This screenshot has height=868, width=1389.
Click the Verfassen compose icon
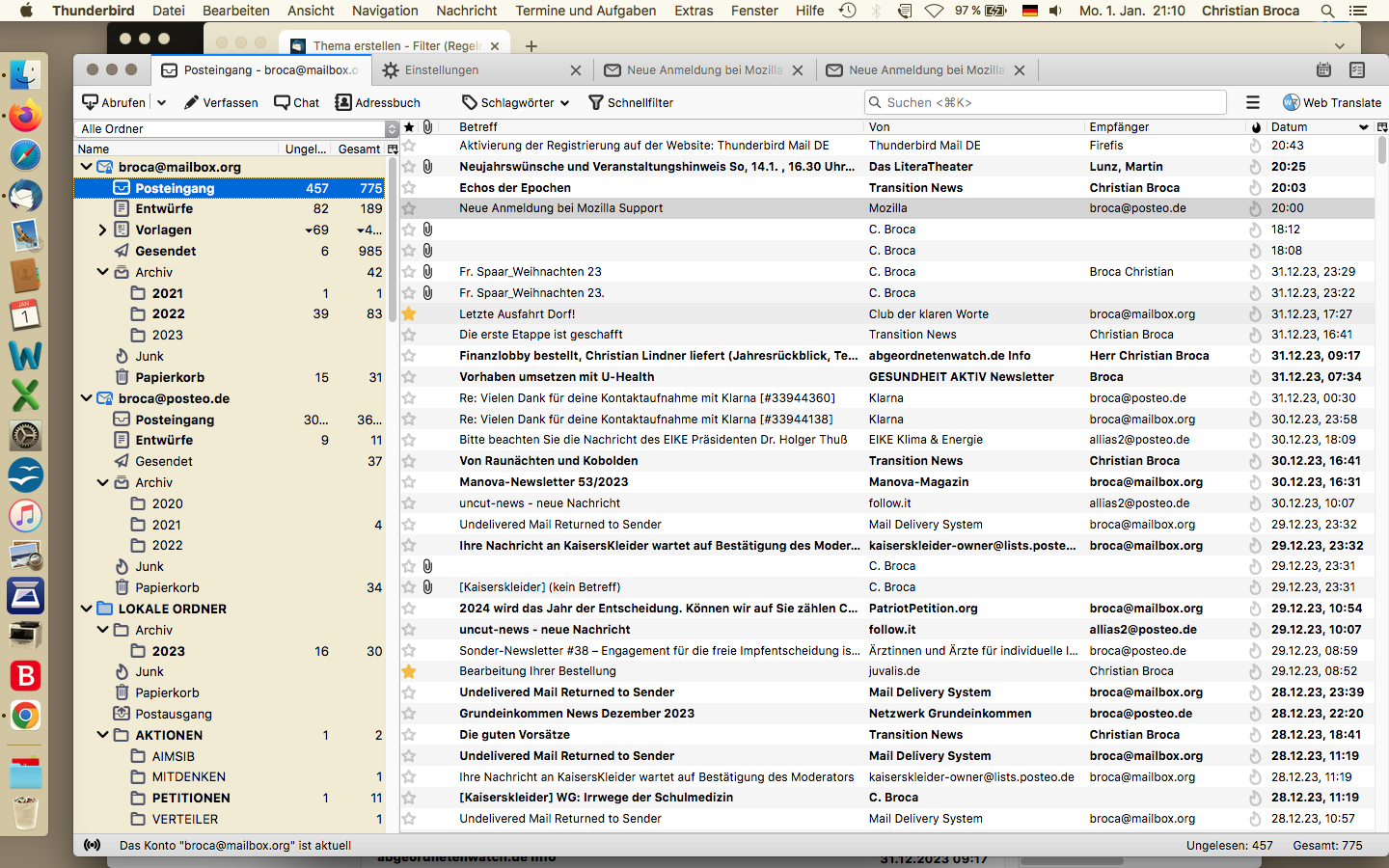tap(192, 102)
